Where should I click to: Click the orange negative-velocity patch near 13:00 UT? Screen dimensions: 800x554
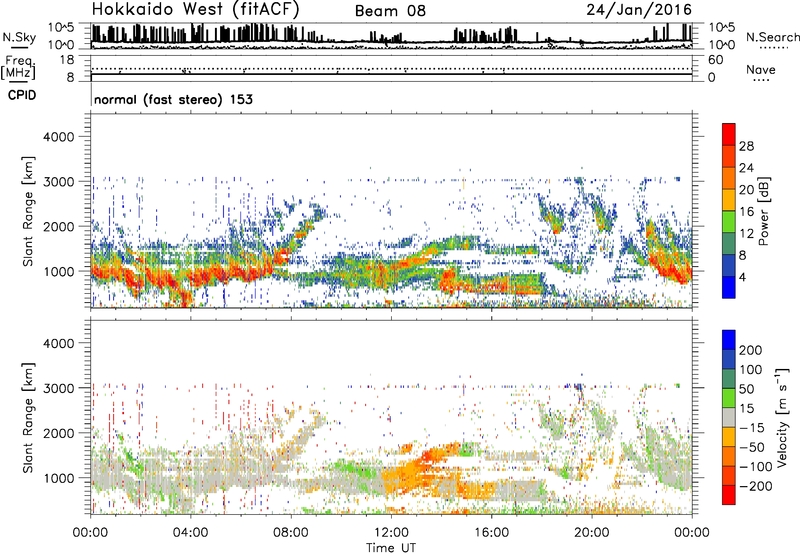[x=414, y=472]
